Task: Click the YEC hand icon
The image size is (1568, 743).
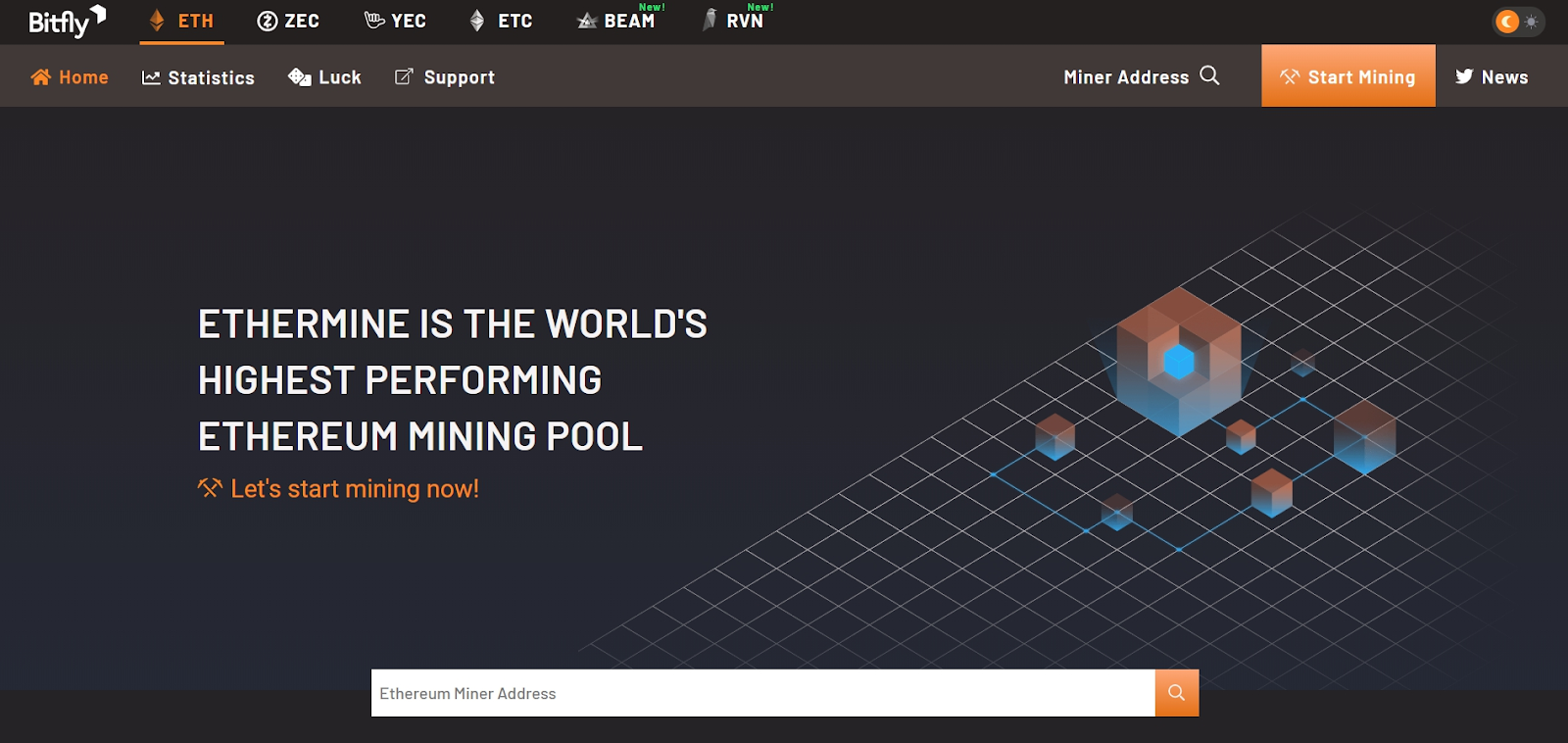Action: click(374, 21)
